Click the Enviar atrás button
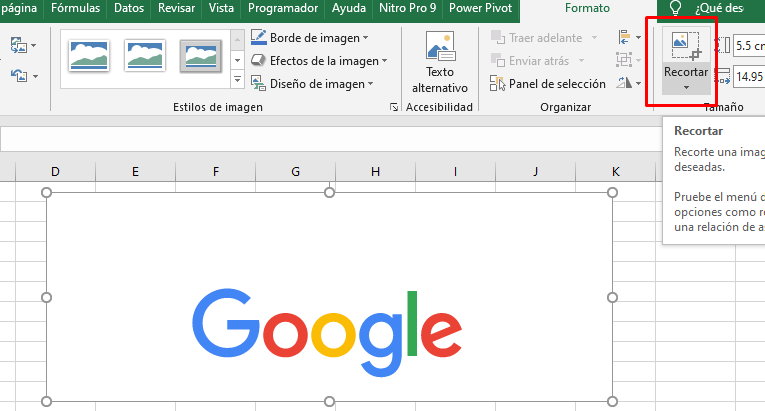 pos(530,61)
